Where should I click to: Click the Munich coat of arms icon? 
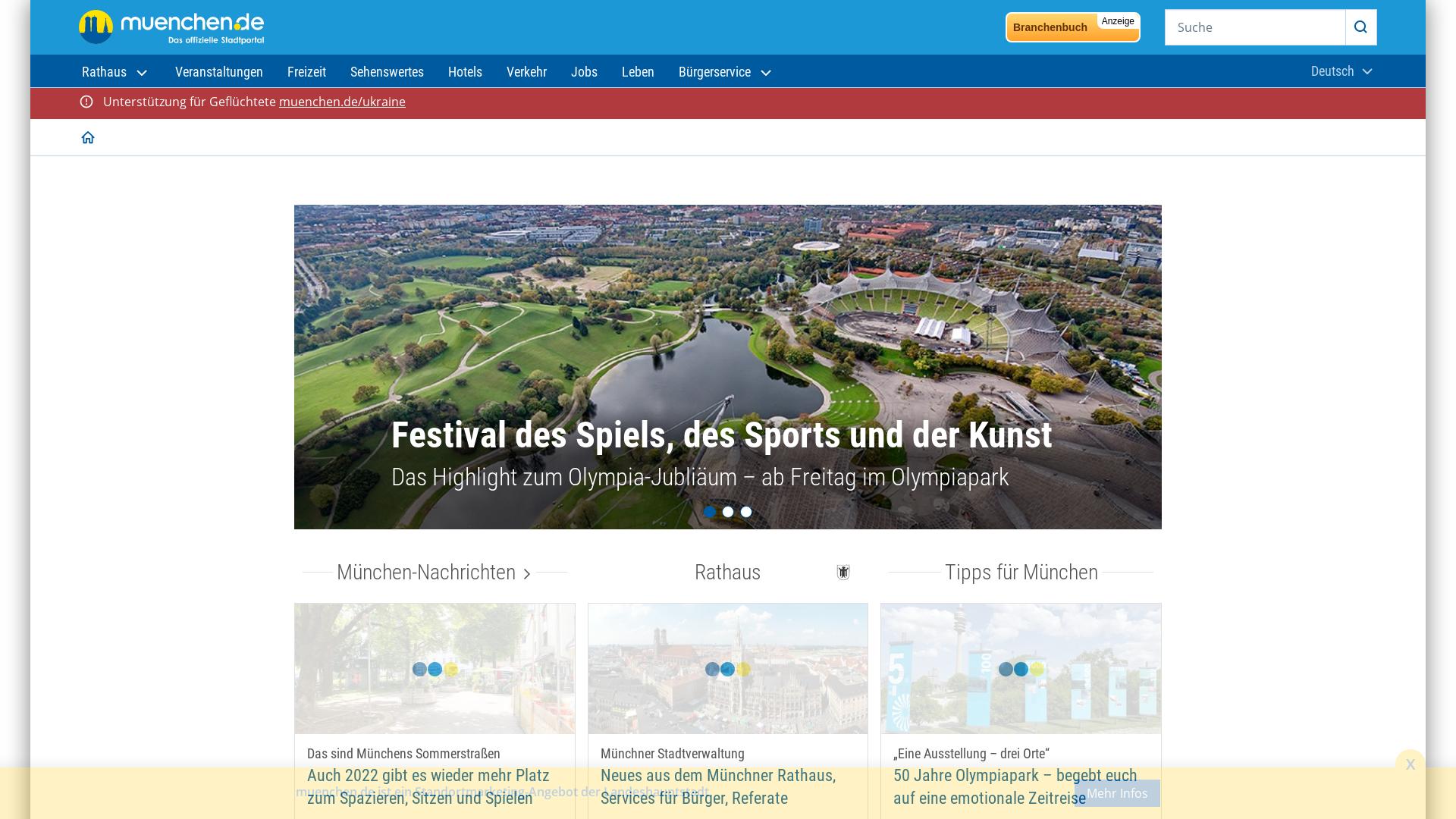coord(843,573)
